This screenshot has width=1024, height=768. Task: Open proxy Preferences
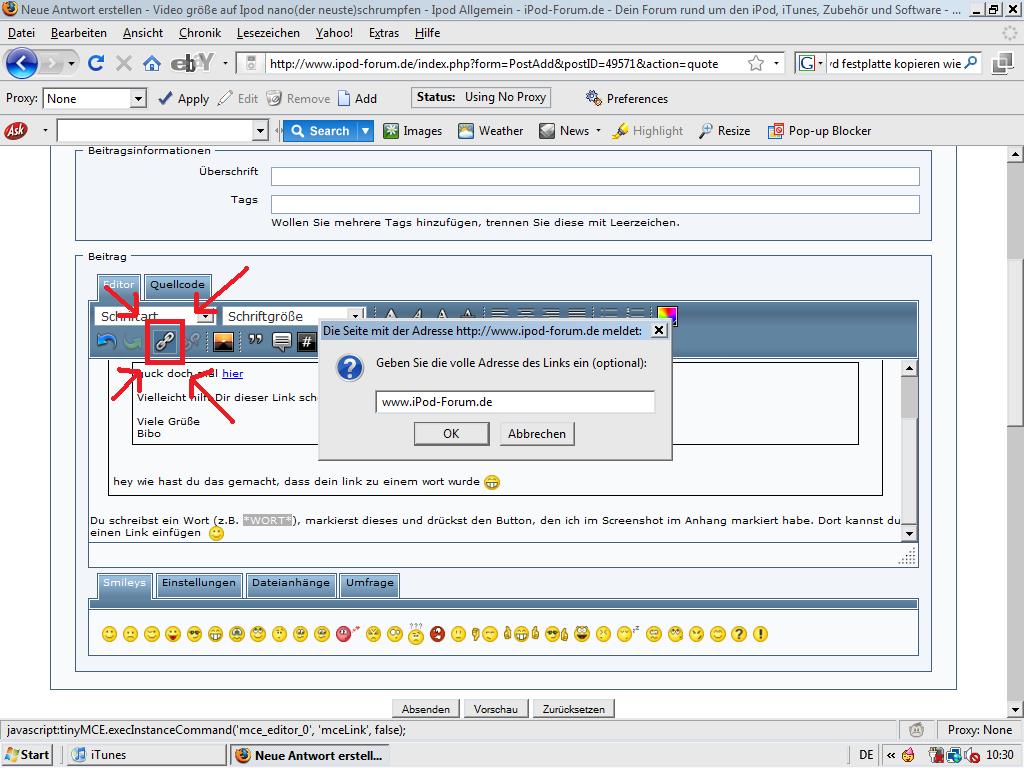point(627,99)
